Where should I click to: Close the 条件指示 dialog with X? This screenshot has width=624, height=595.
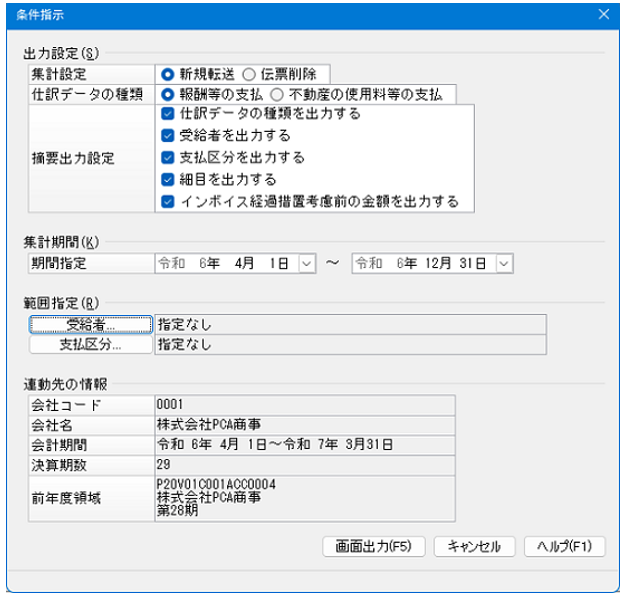point(604,14)
